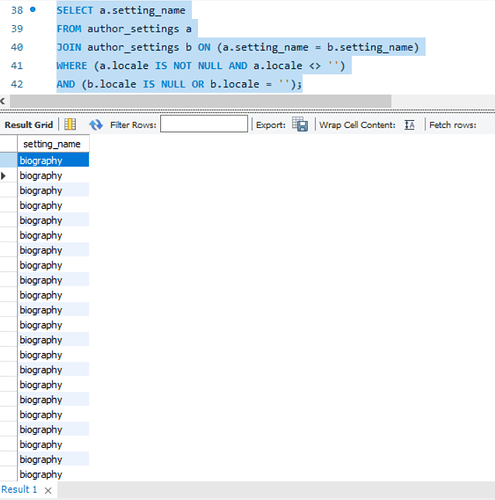Image resolution: width=495 pixels, height=500 pixels.
Task: Export recordset to external file
Action: [x=300, y=124]
